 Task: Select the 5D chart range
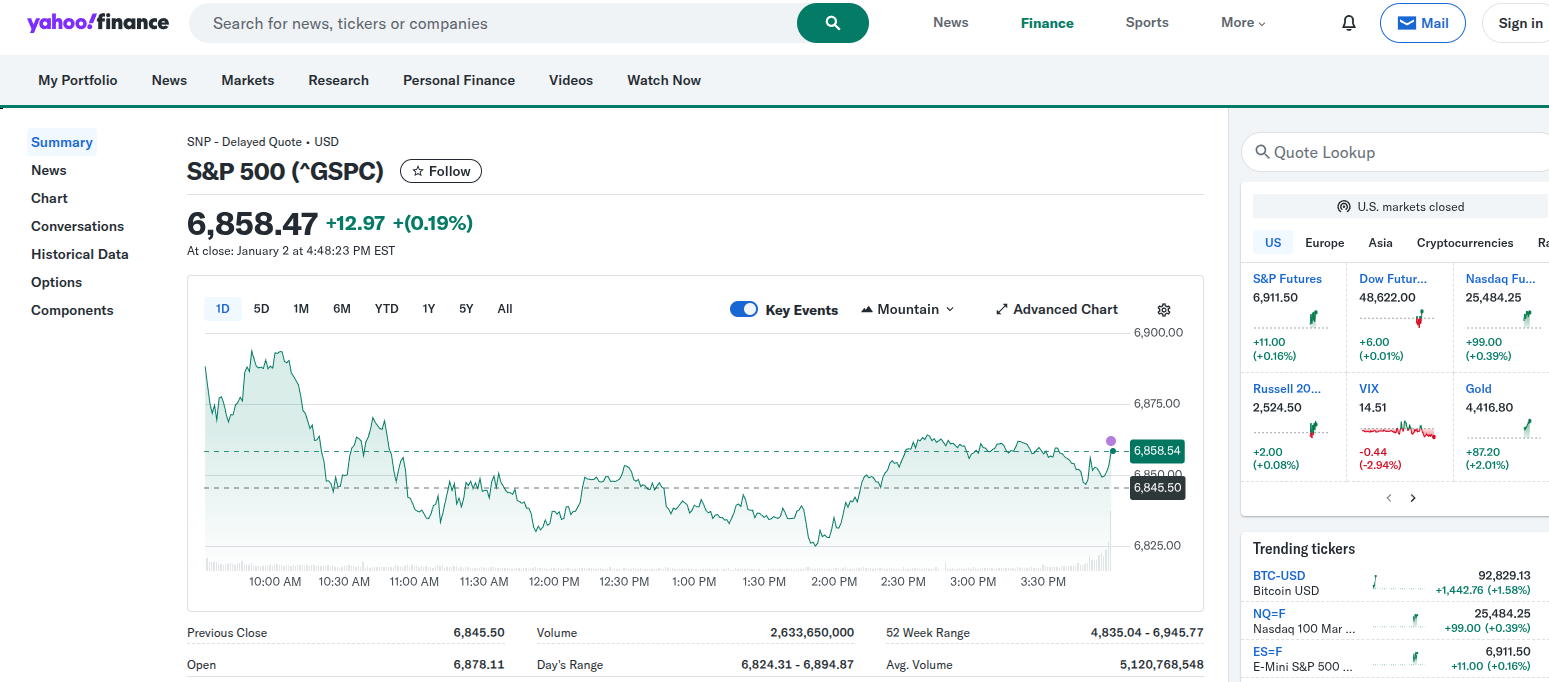tap(261, 309)
